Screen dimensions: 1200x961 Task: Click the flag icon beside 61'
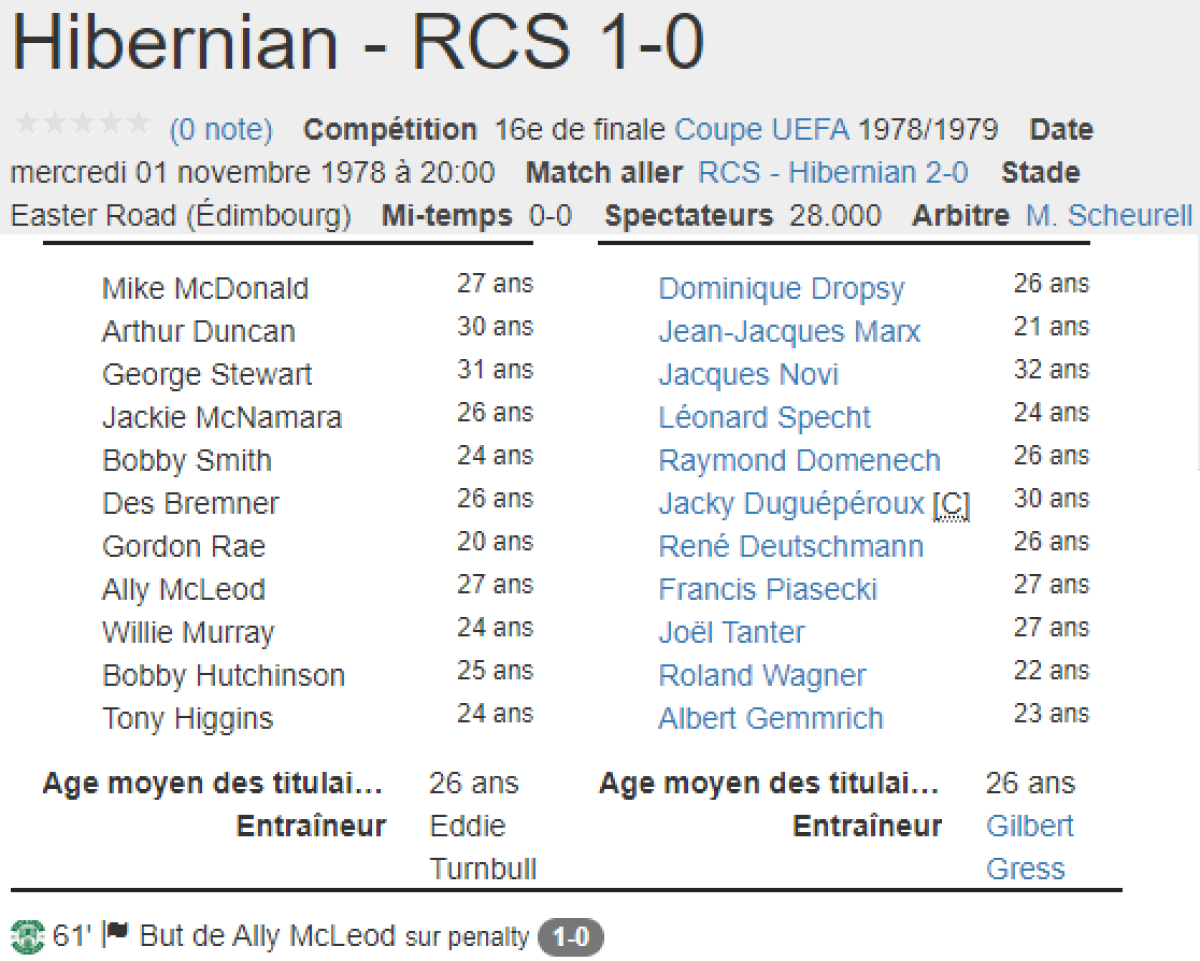click(117, 935)
